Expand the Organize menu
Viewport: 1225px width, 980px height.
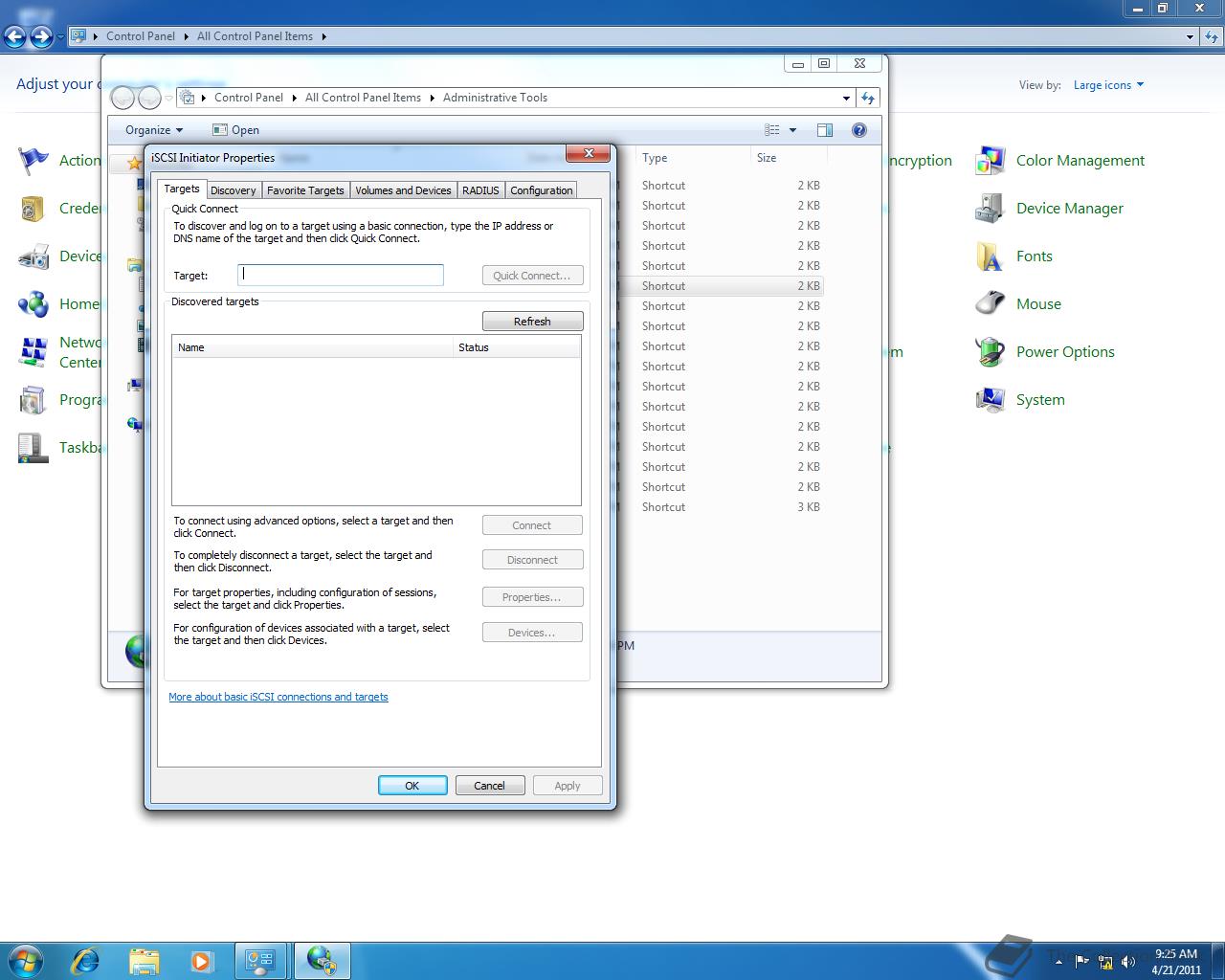[x=153, y=130]
